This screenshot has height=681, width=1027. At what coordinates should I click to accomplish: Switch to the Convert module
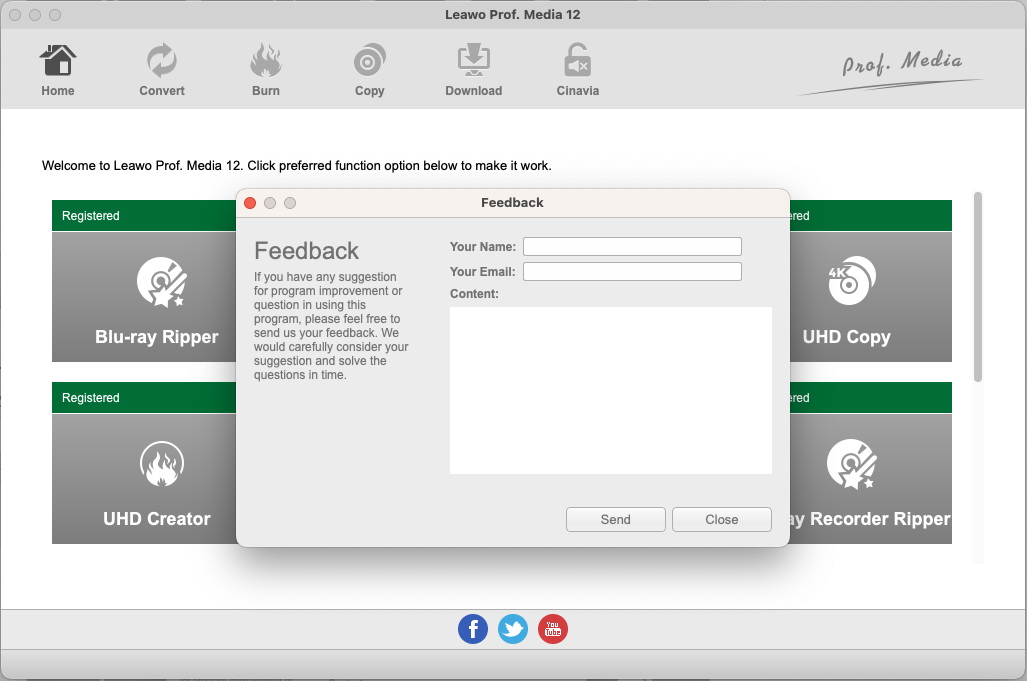tap(162, 70)
